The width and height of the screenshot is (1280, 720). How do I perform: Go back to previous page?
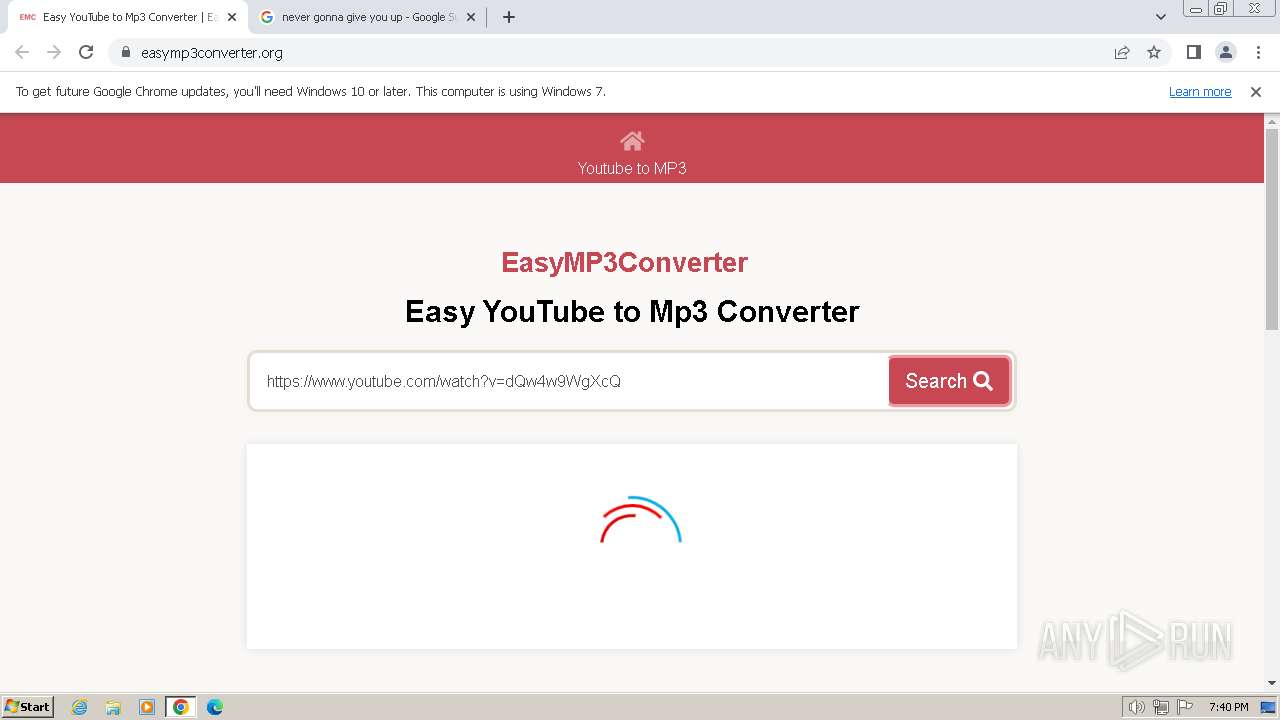point(22,52)
